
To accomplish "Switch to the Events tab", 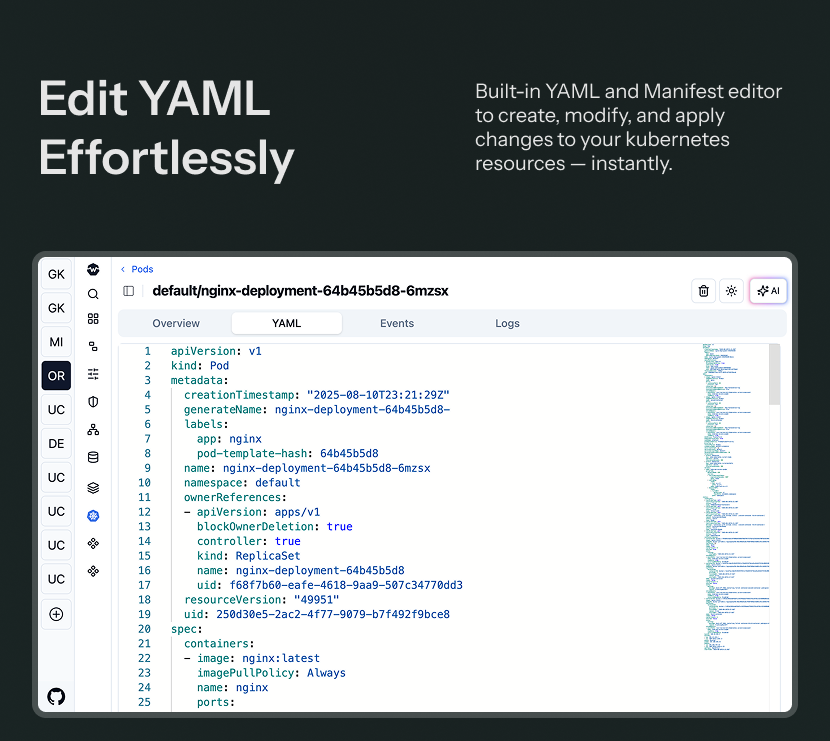I will 397,323.
